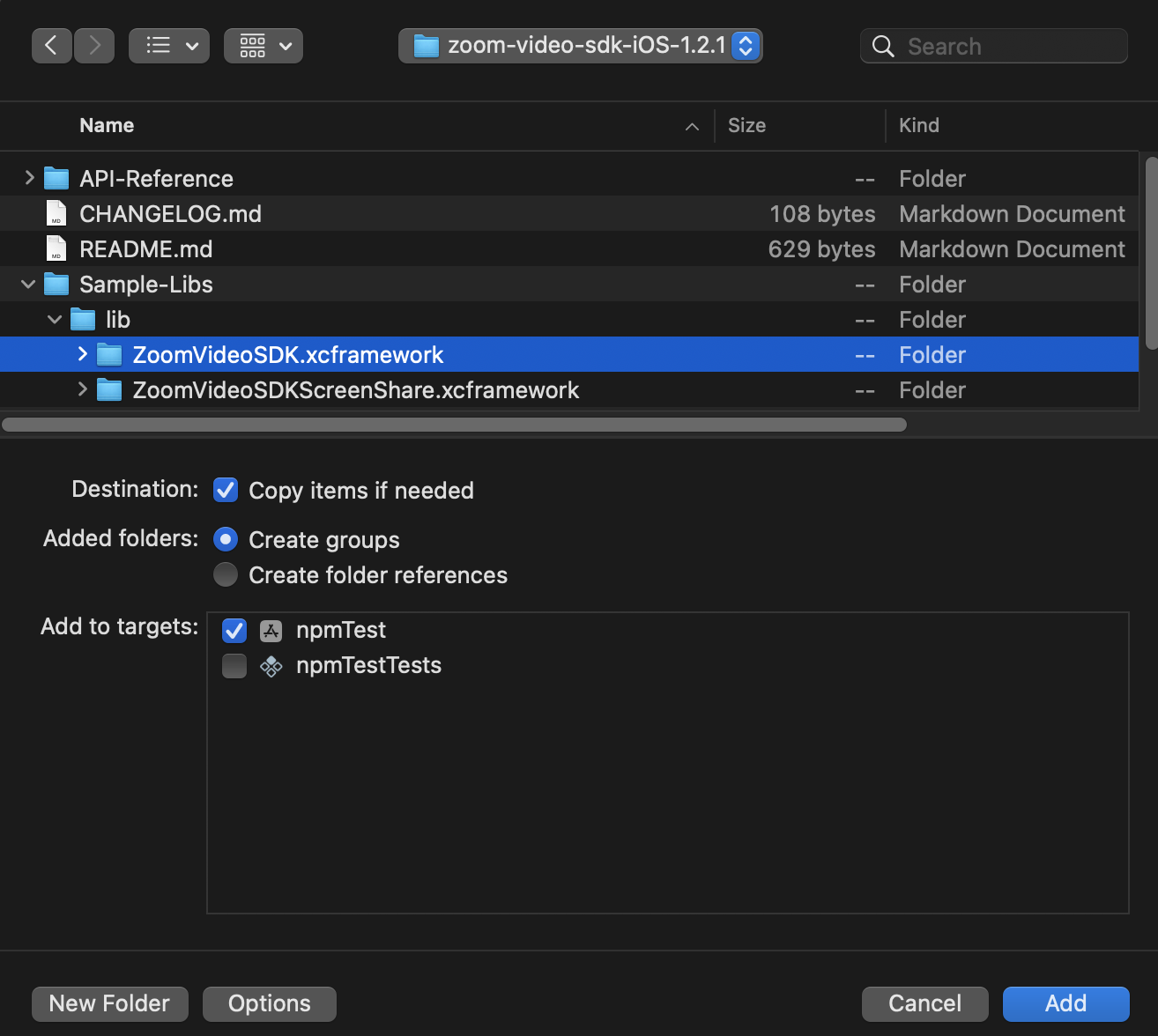This screenshot has height=1036, width=1158.
Task: Check the npmTestTests target
Action: 234,665
